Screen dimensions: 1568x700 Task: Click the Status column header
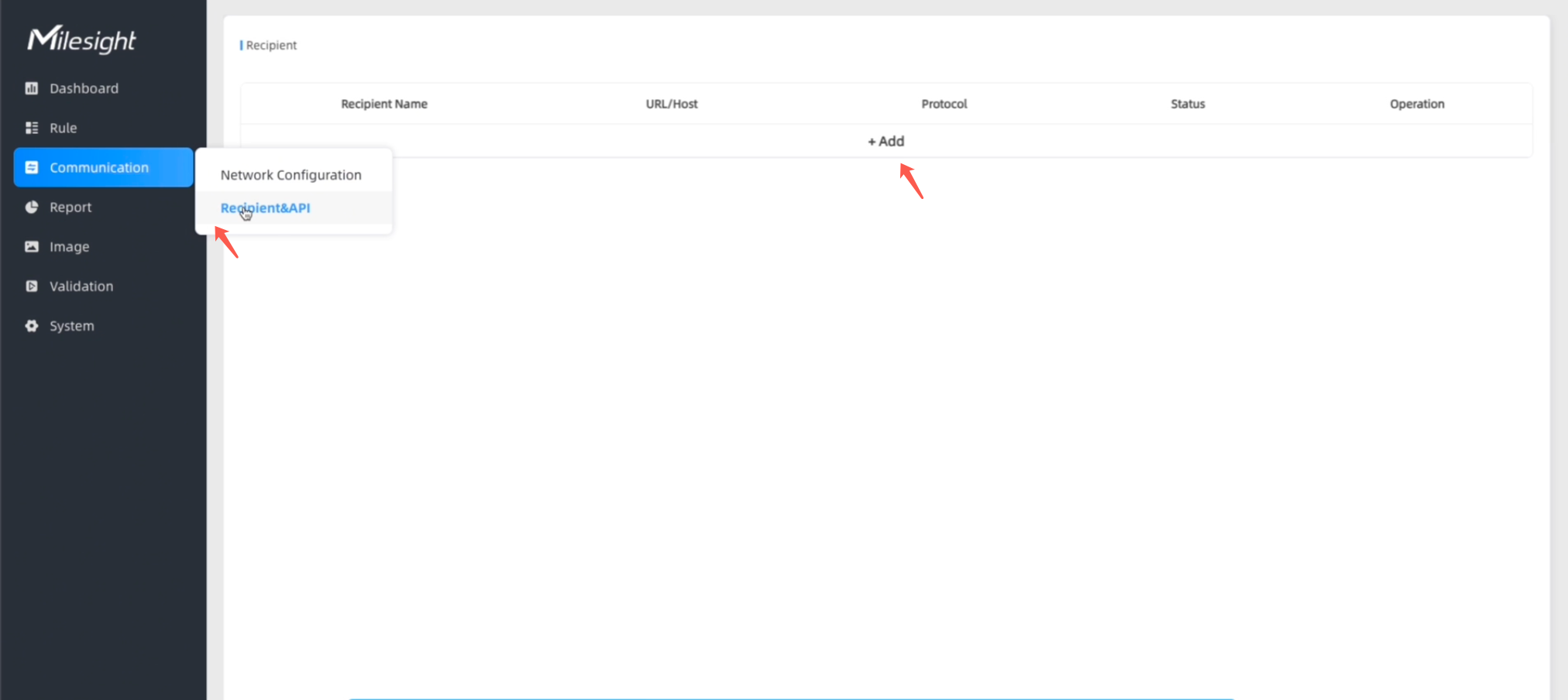[1188, 104]
